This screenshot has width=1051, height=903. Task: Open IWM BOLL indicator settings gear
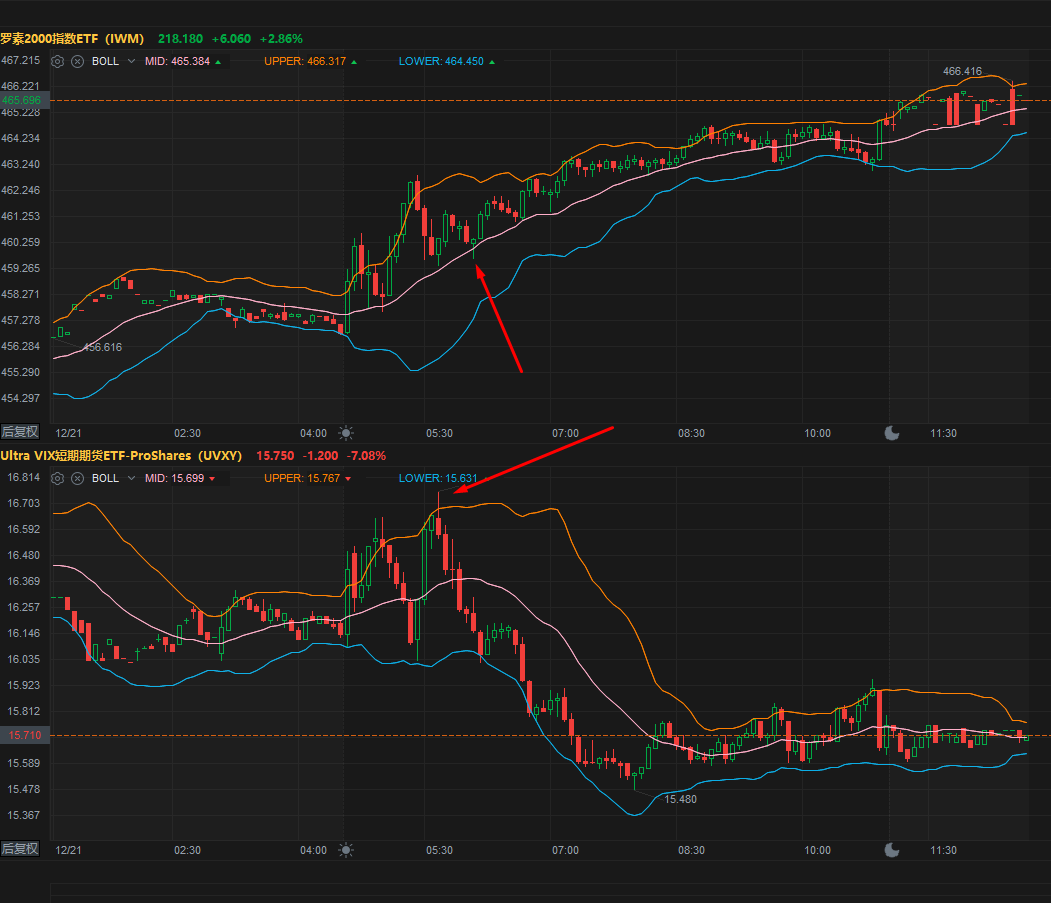57,61
